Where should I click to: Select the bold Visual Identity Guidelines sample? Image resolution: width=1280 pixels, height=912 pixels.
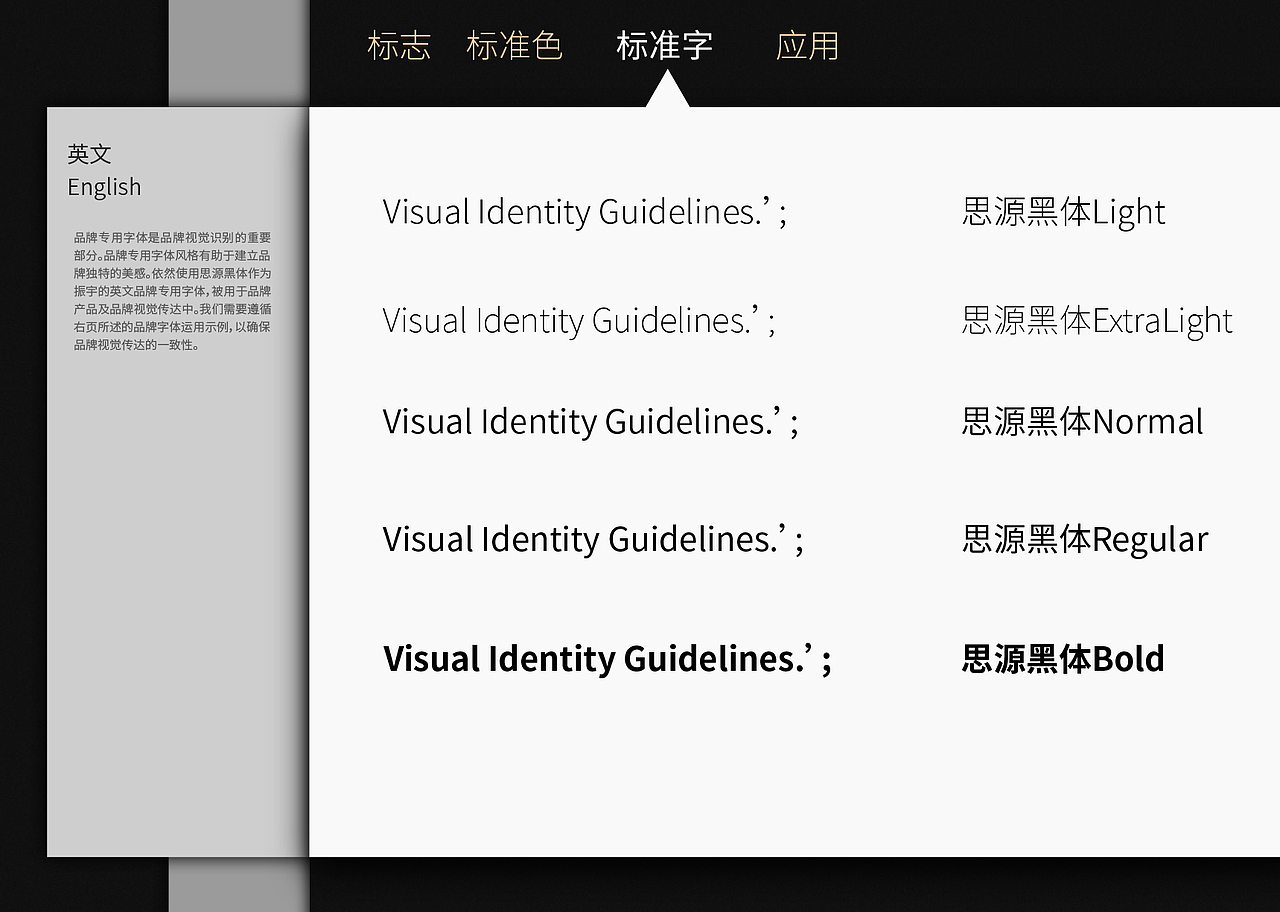tap(606, 659)
